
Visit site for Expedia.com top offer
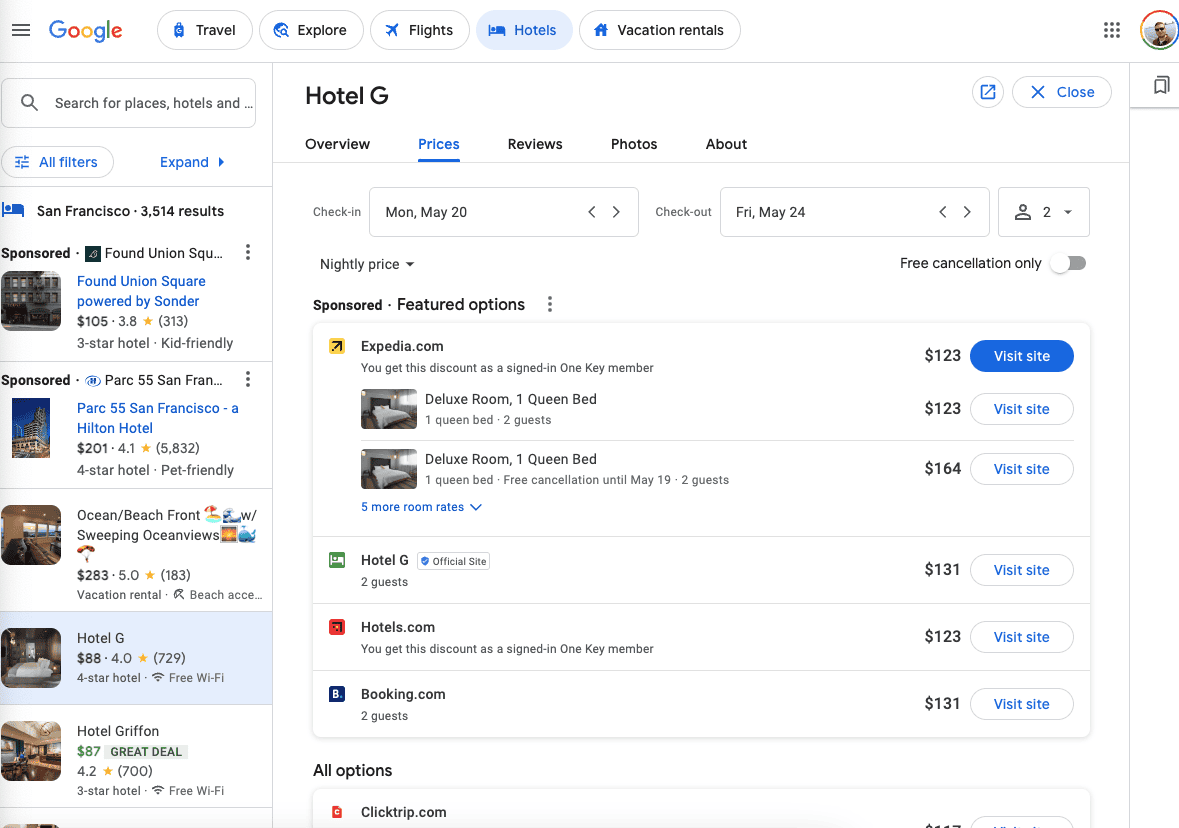[x=1021, y=356]
